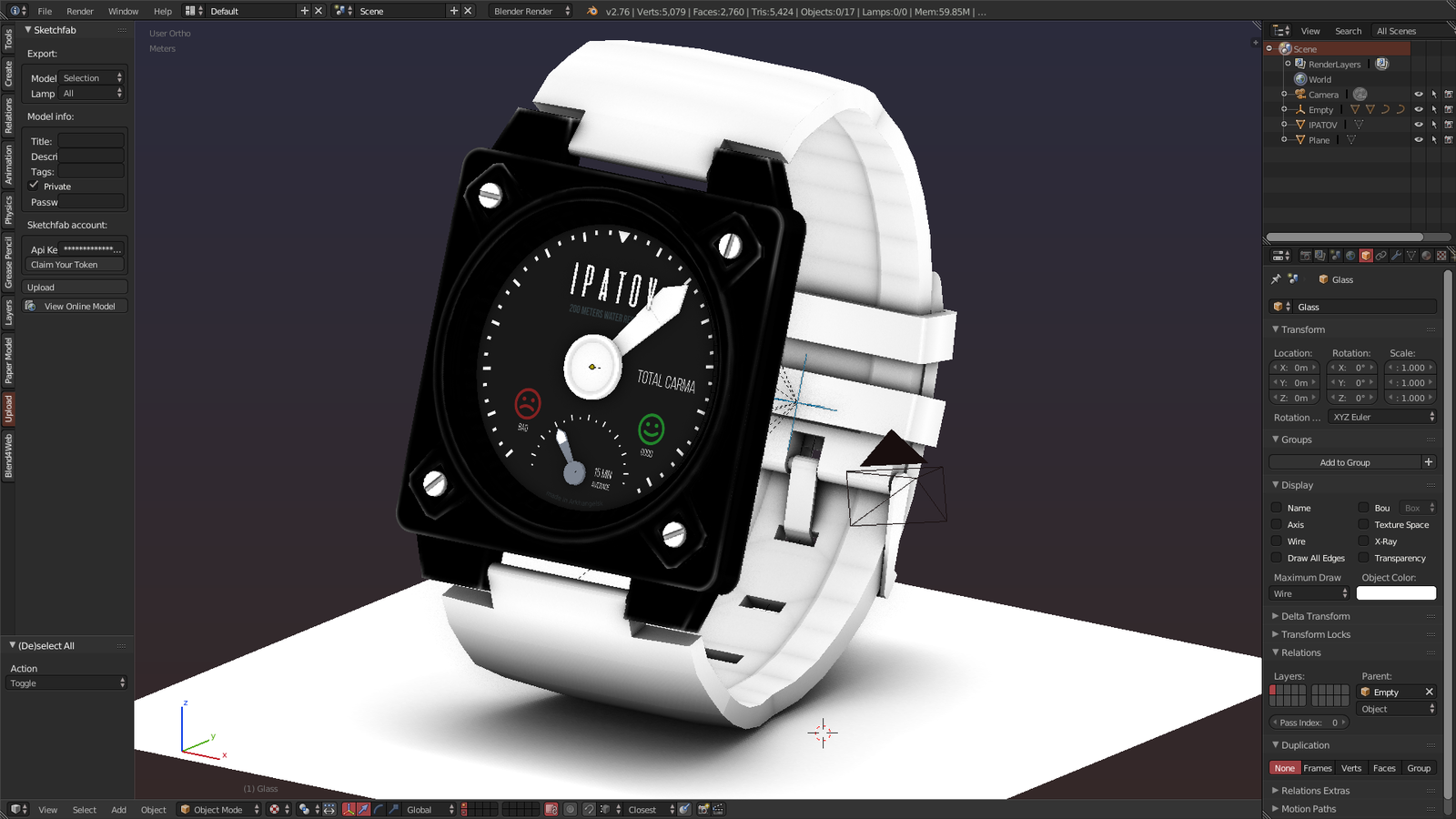This screenshot has height=819, width=1456.
Task: Open Model export Selection dropdown
Action: tap(91, 78)
